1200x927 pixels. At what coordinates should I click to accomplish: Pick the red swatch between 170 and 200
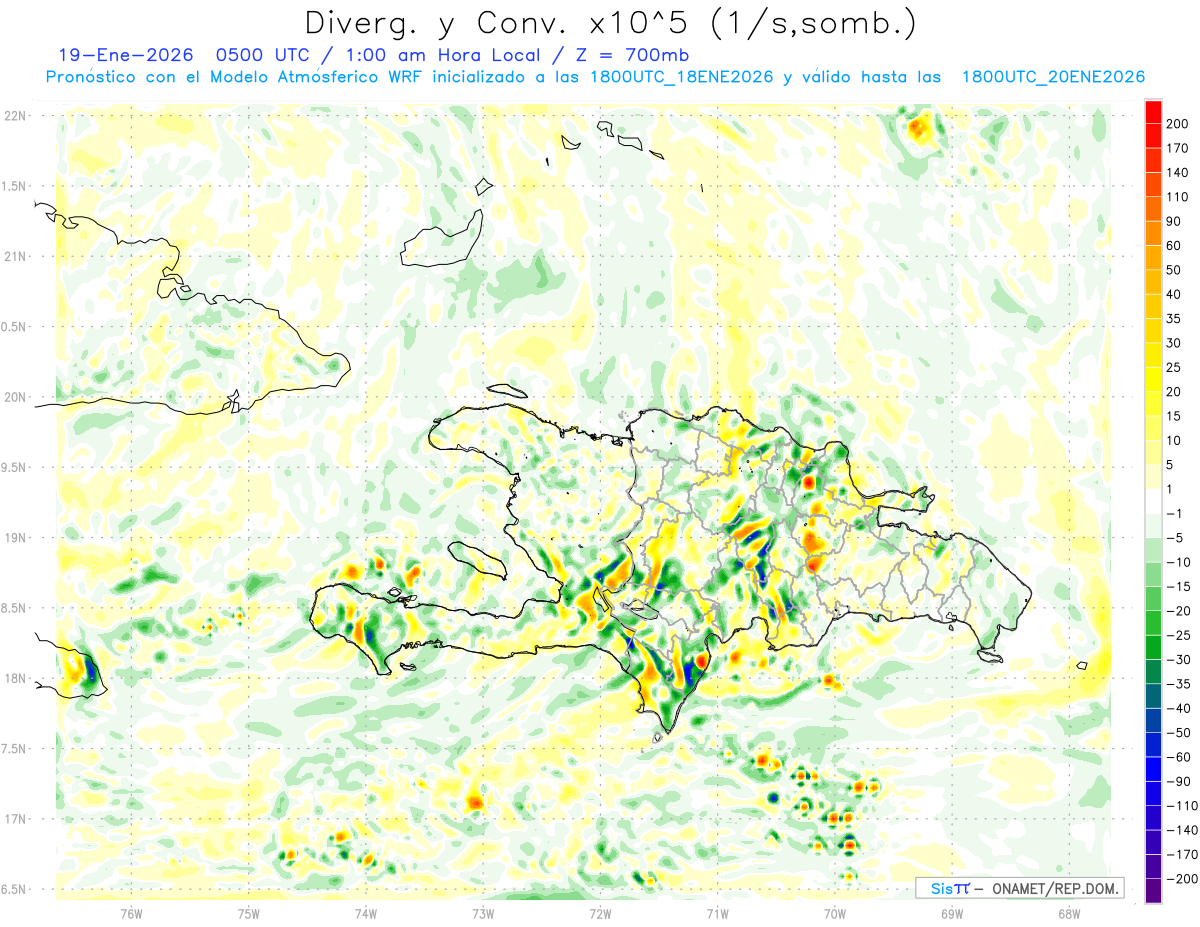(x=1153, y=136)
